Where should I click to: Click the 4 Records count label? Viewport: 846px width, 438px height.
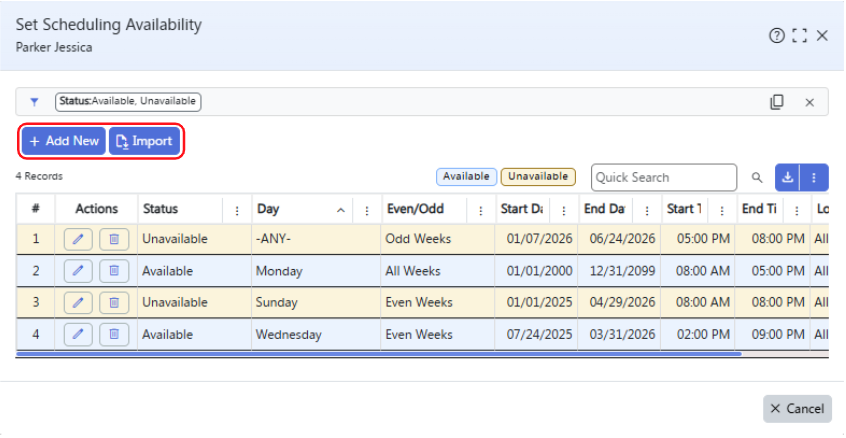pos(39,176)
